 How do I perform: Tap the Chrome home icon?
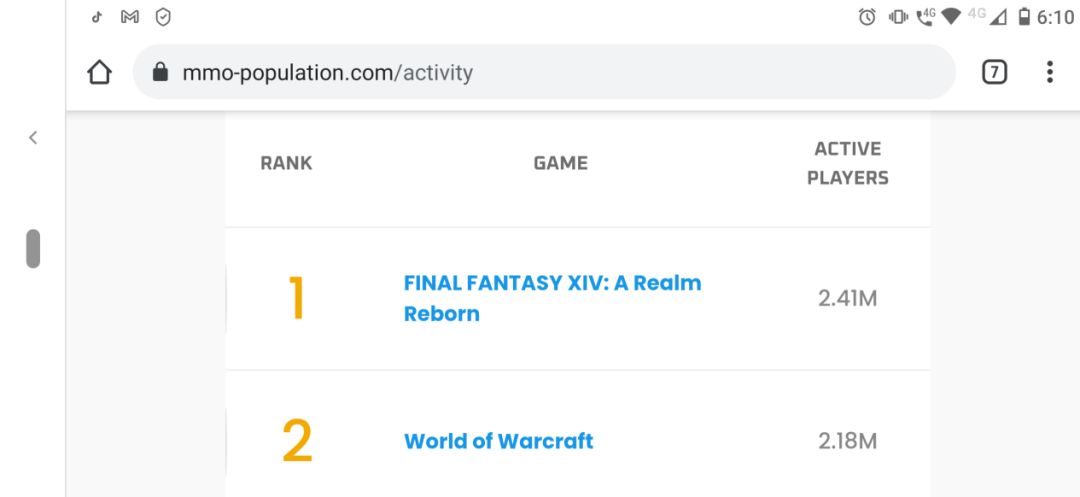pyautogui.click(x=100, y=73)
